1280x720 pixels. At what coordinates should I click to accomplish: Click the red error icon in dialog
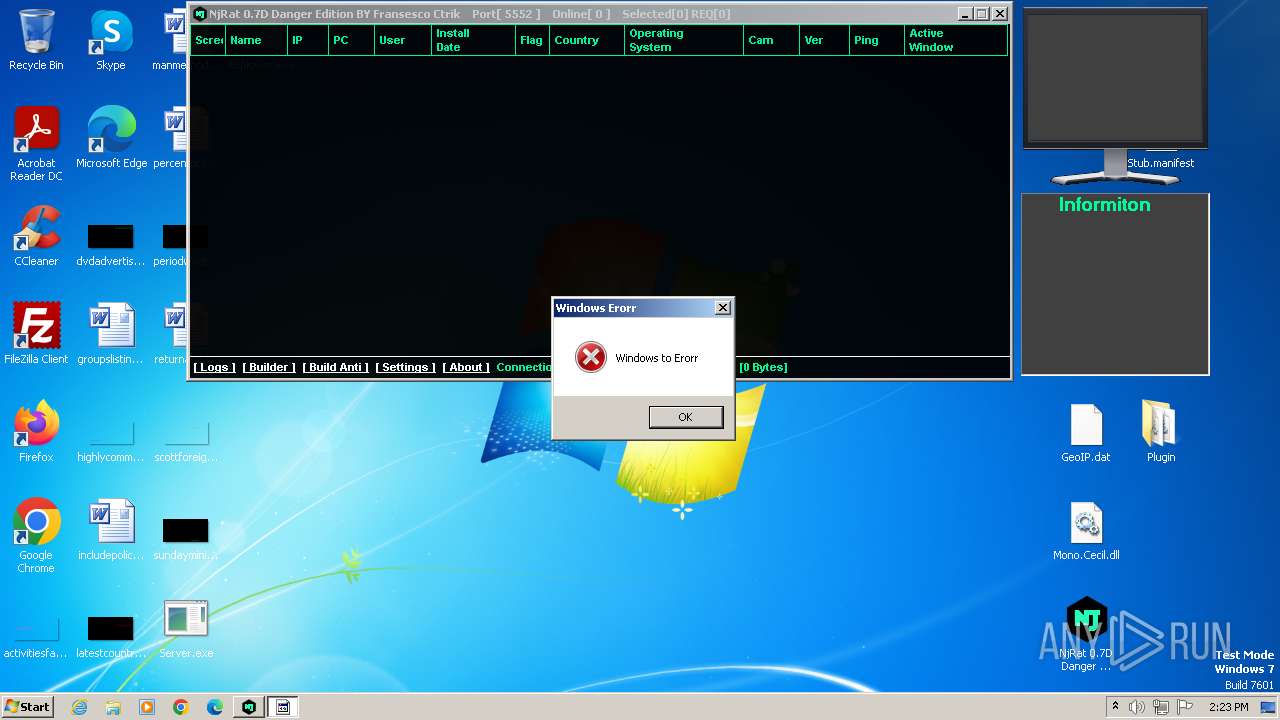point(590,357)
